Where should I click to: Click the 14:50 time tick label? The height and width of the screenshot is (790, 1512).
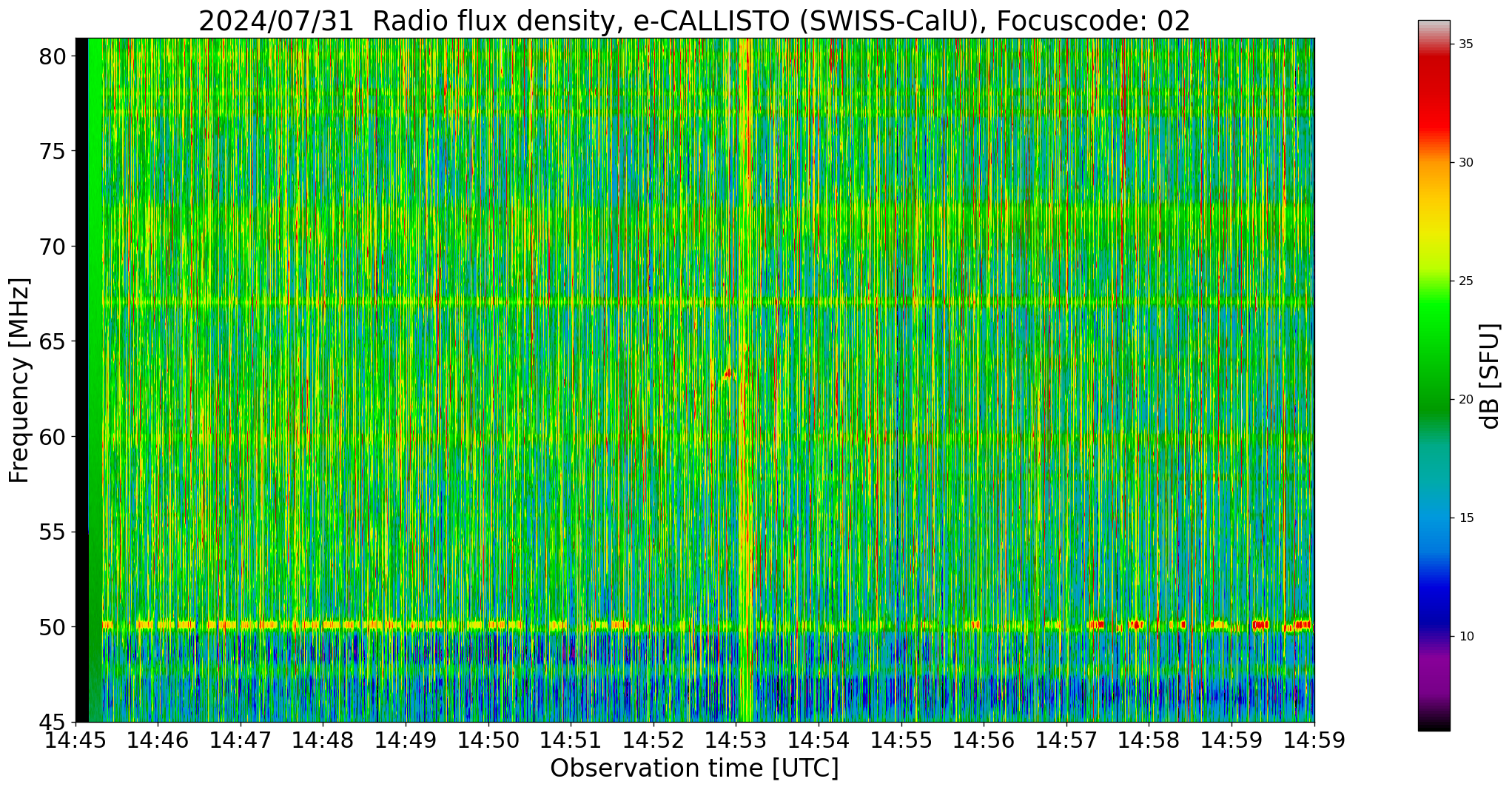488,740
